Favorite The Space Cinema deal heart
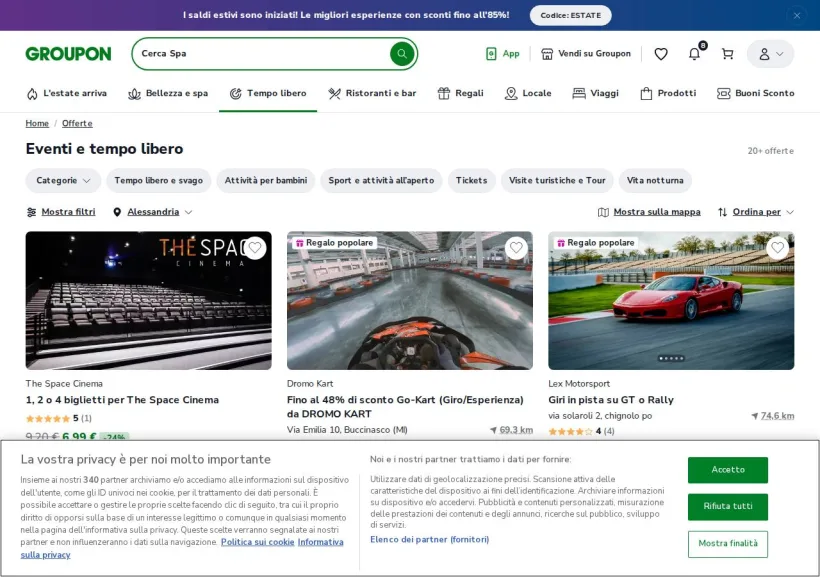This screenshot has width=820, height=577. (x=255, y=248)
